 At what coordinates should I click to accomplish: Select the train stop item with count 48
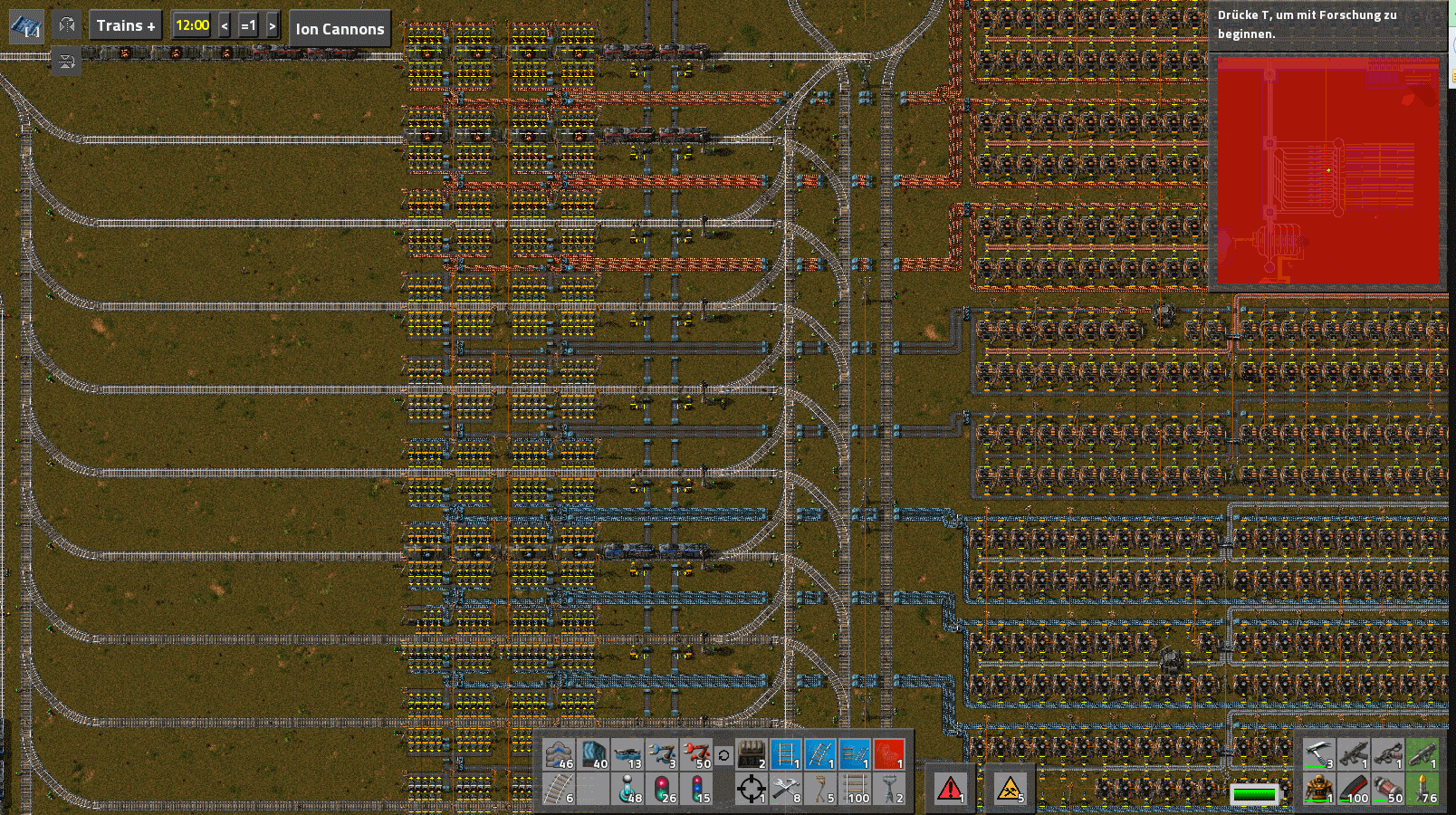(627, 789)
